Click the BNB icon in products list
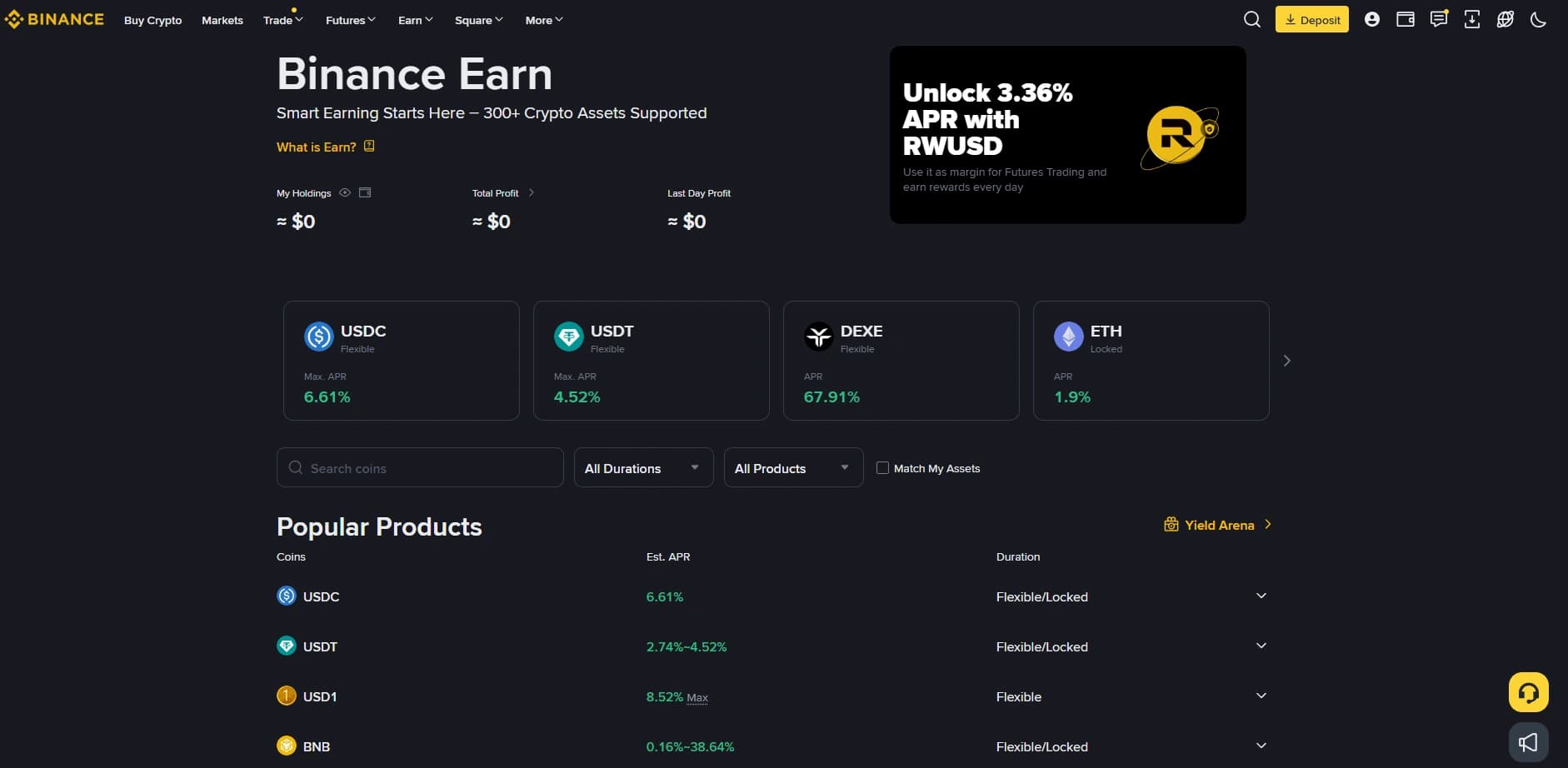Image resolution: width=1568 pixels, height=768 pixels. coord(286,746)
